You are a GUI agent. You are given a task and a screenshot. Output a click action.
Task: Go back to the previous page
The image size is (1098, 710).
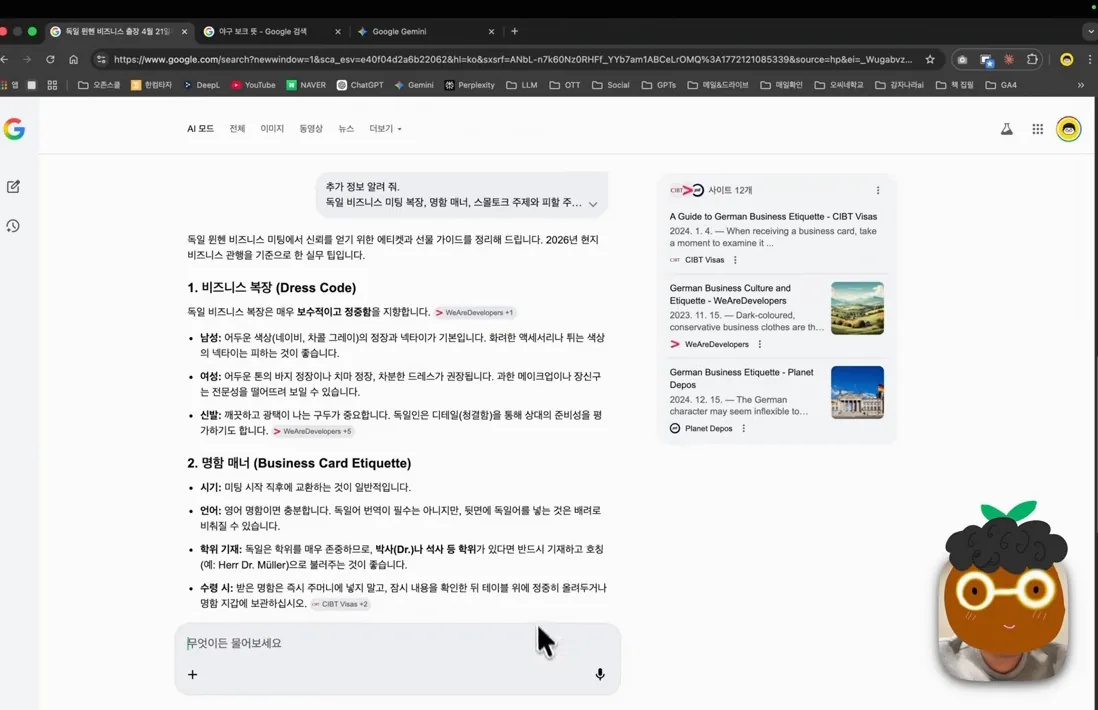tap(5, 60)
